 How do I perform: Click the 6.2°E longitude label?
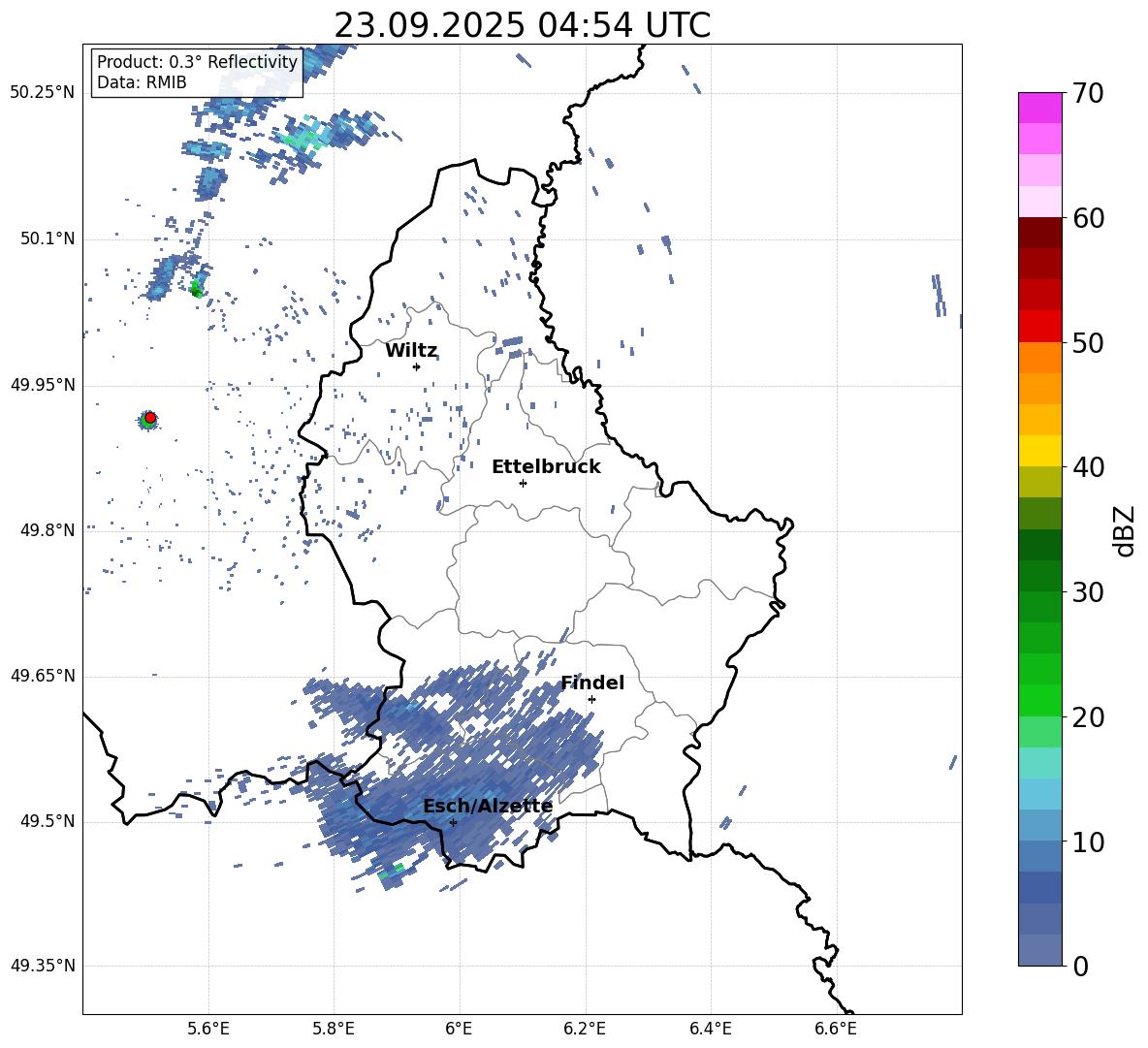tap(585, 1029)
